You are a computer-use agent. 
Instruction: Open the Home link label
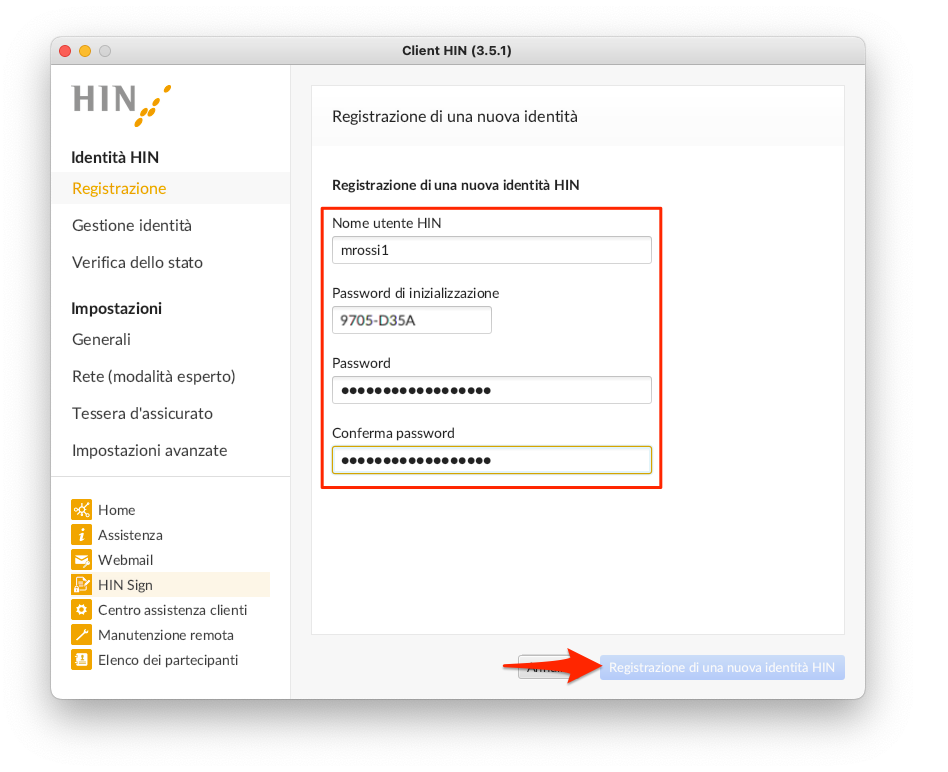117,510
